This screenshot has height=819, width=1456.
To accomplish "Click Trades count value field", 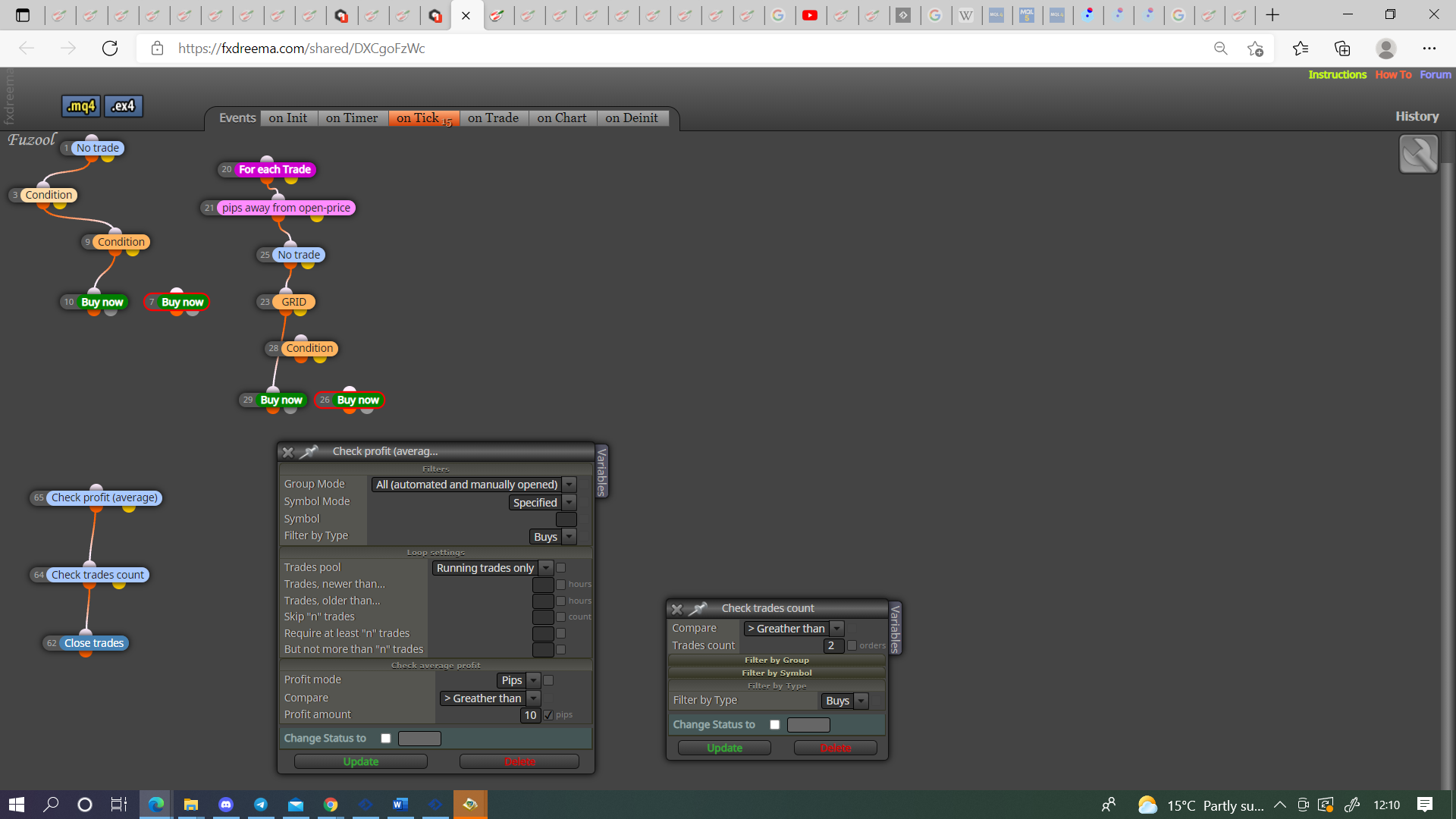I will pos(833,646).
